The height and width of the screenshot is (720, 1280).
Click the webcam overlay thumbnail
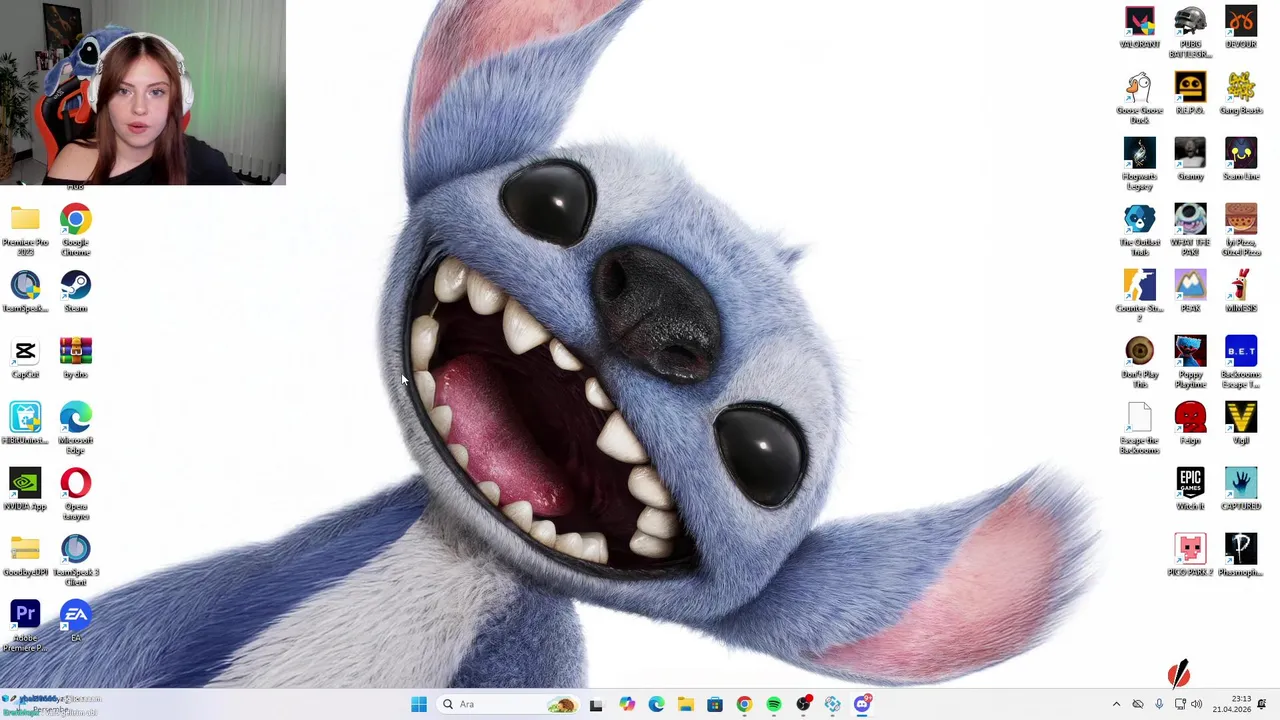(143, 92)
